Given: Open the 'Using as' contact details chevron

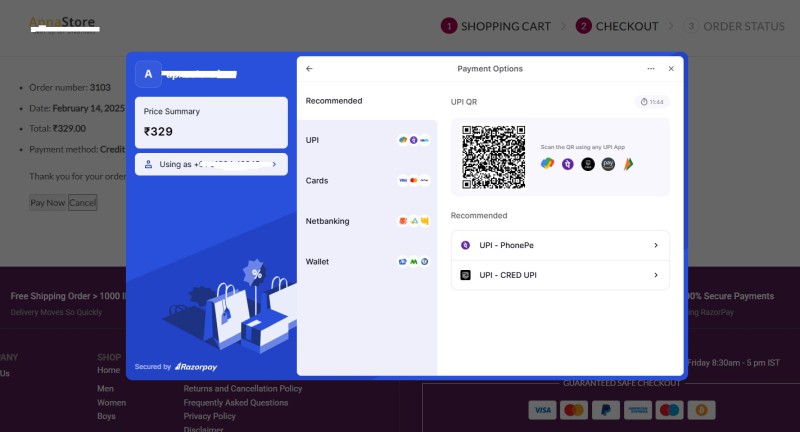Looking at the screenshot, I should pyautogui.click(x=274, y=164).
